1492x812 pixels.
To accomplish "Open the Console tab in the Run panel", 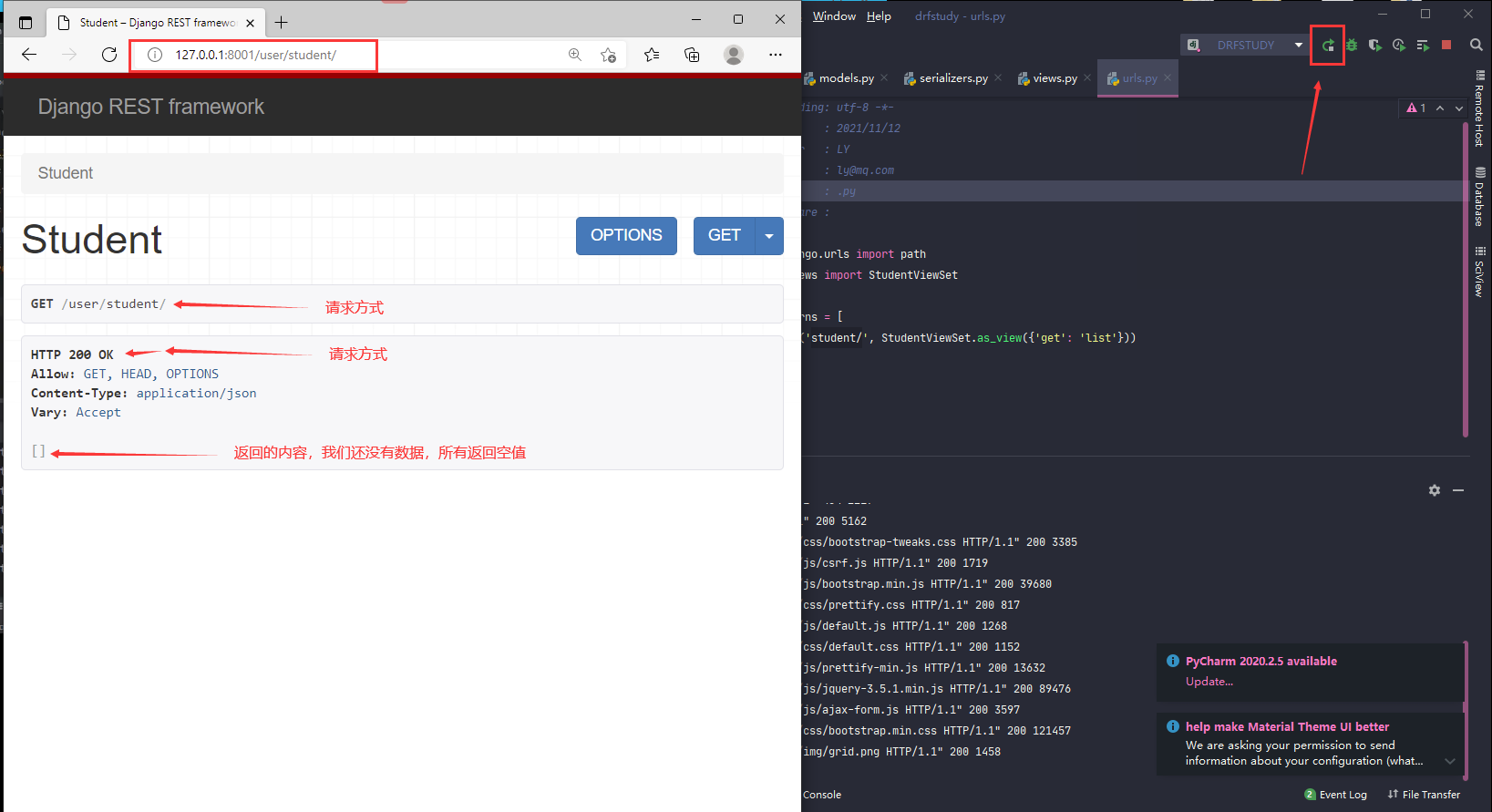I will pos(822,795).
